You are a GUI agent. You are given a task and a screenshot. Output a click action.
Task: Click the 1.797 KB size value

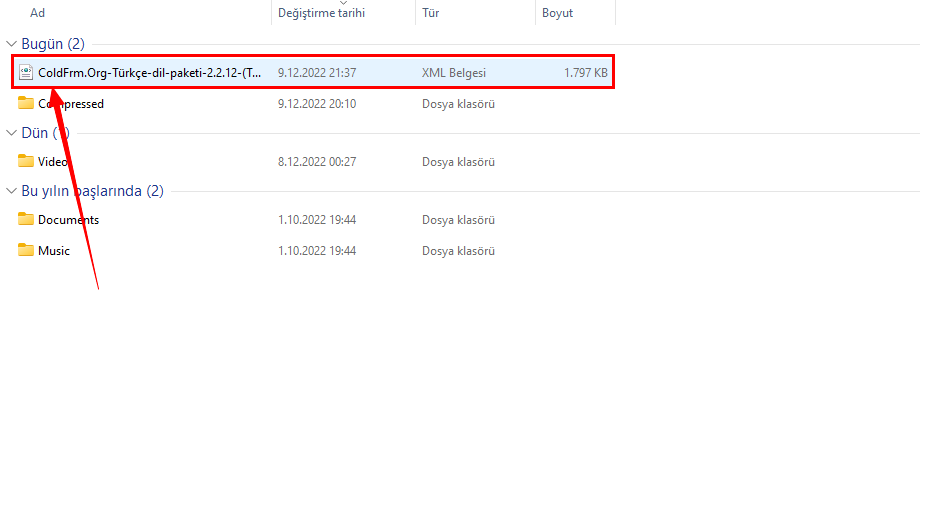tap(585, 73)
